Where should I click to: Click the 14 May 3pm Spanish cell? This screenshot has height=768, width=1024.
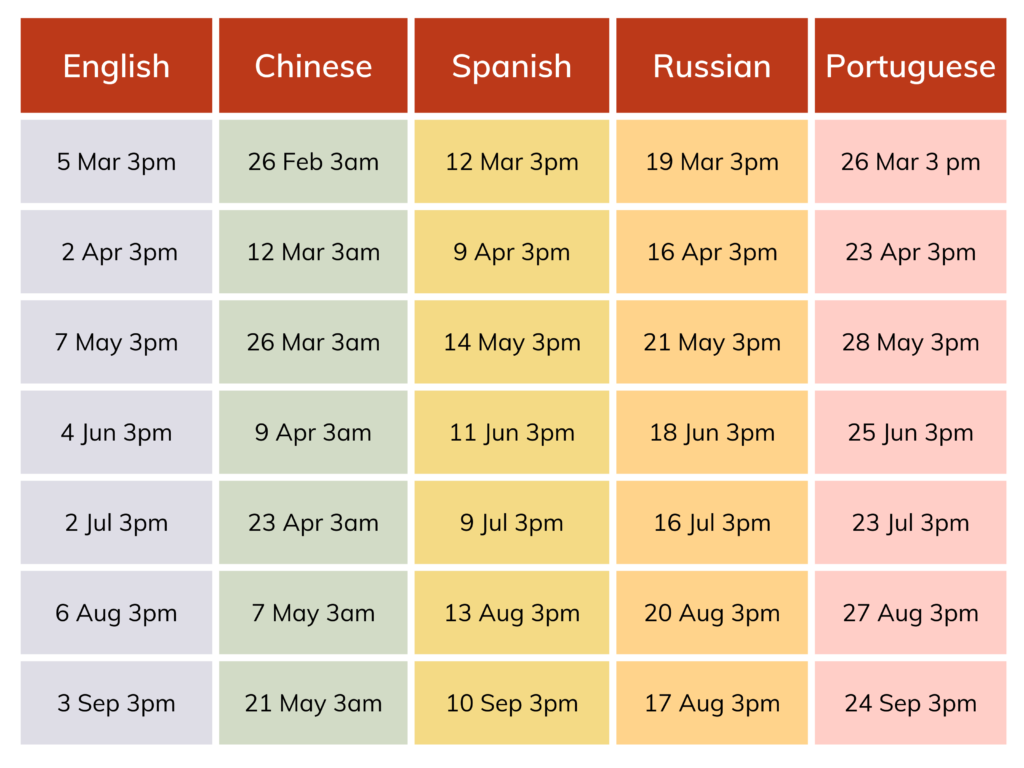(511, 343)
